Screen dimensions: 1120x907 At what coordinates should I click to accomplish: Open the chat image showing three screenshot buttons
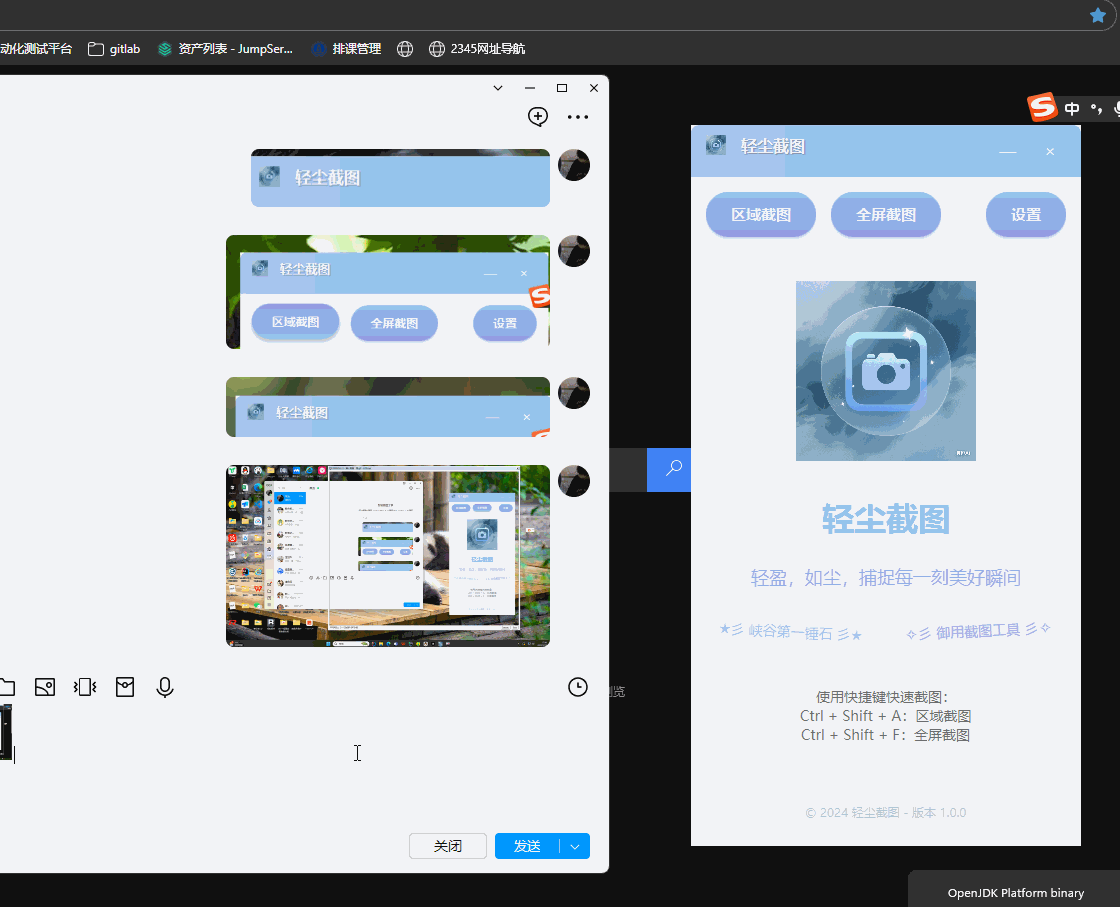tap(388, 291)
